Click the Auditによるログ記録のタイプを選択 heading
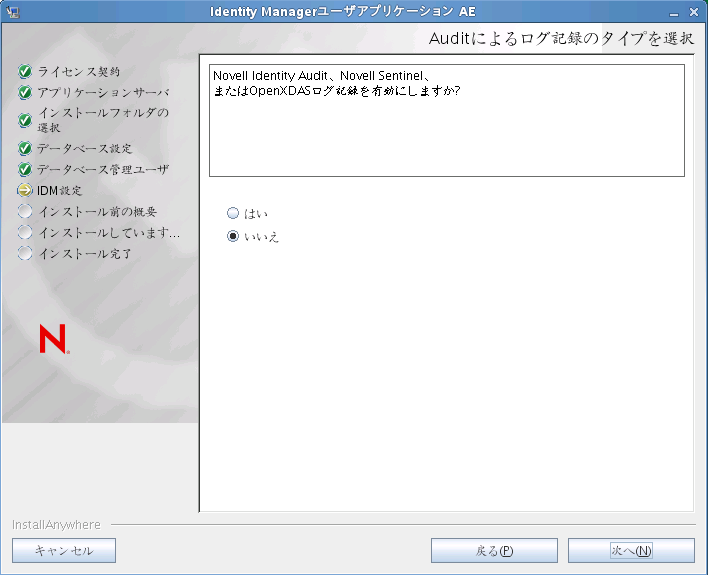Screen dimensions: 708x575 561,38
